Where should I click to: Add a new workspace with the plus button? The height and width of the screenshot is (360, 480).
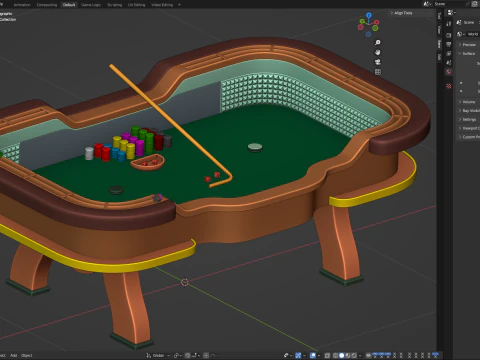pos(179,5)
